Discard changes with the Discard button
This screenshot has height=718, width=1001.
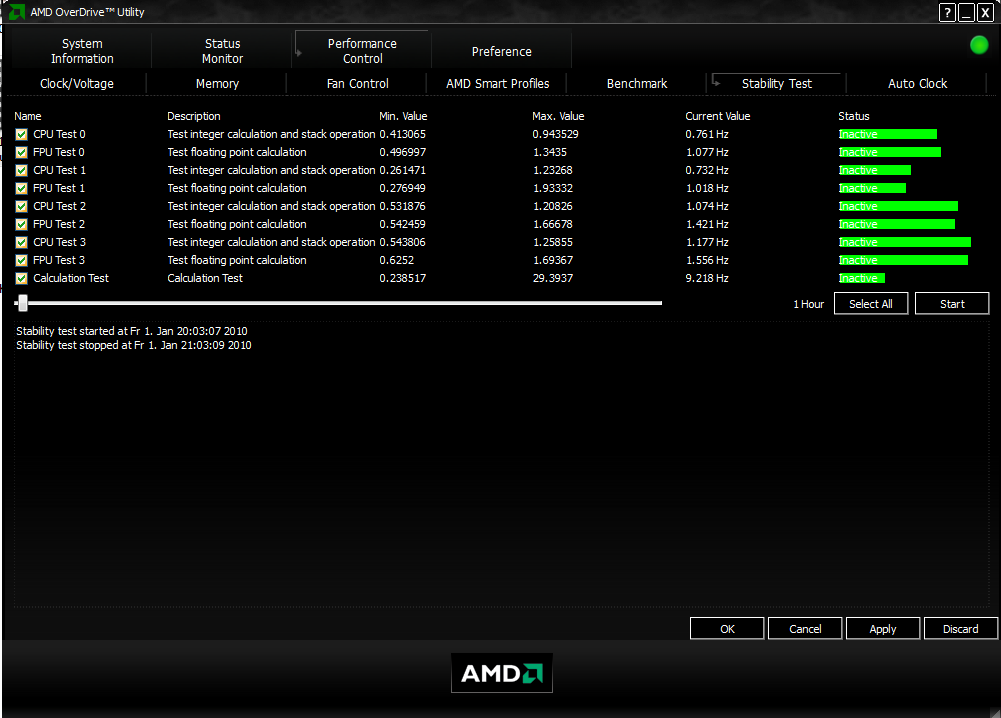(961, 629)
